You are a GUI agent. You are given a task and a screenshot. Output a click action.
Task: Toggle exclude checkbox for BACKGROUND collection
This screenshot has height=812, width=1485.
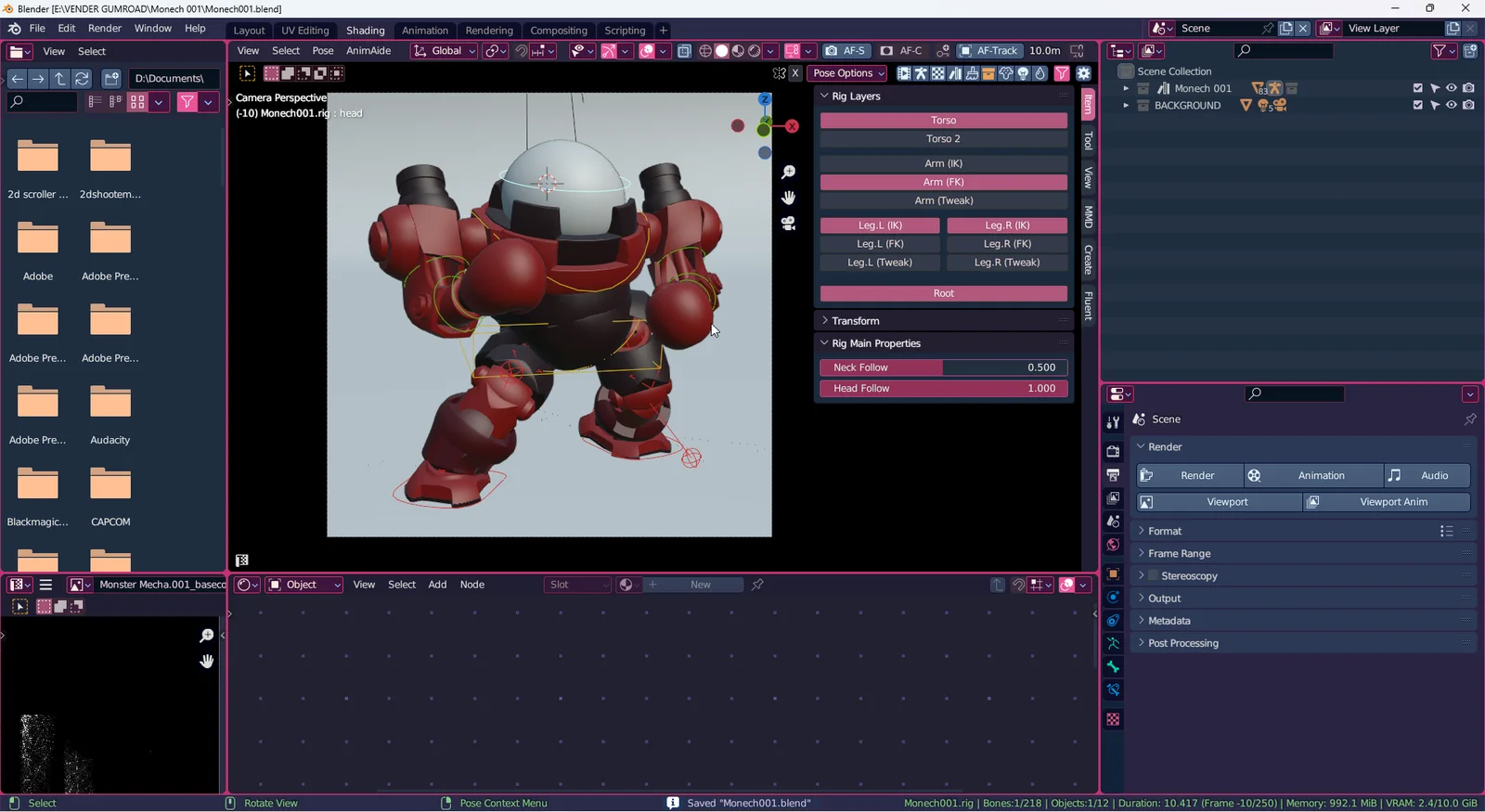(1417, 105)
